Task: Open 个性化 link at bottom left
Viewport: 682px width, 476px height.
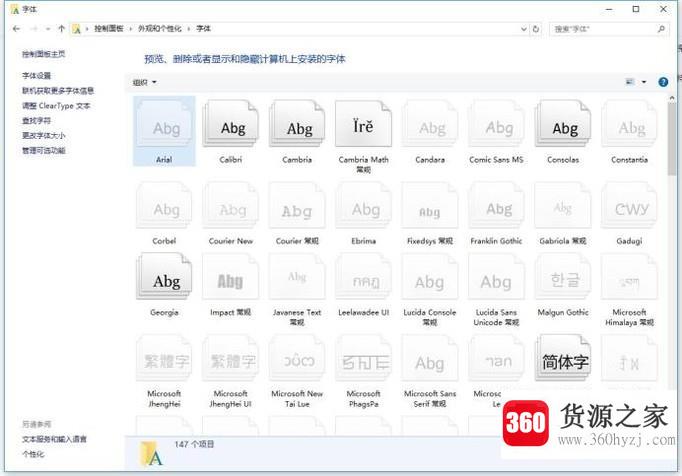Action: [33, 454]
